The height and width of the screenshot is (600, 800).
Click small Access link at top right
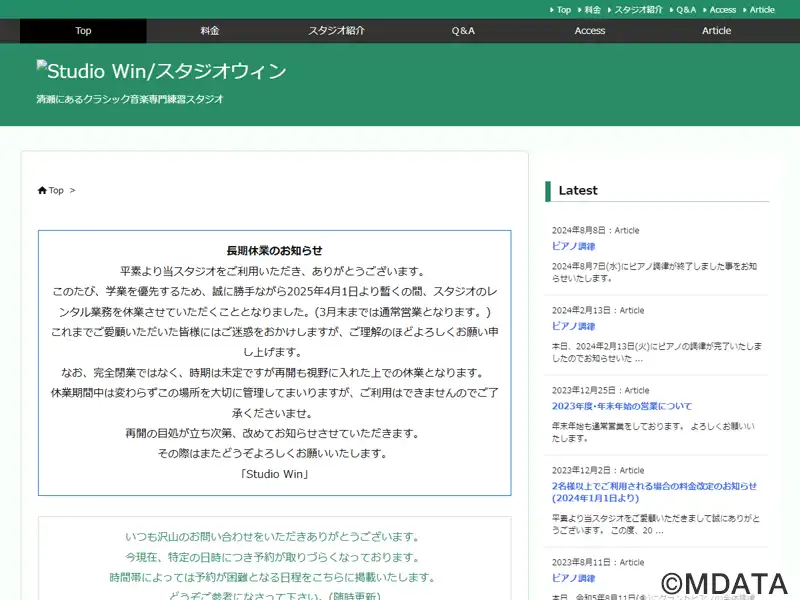point(722,10)
